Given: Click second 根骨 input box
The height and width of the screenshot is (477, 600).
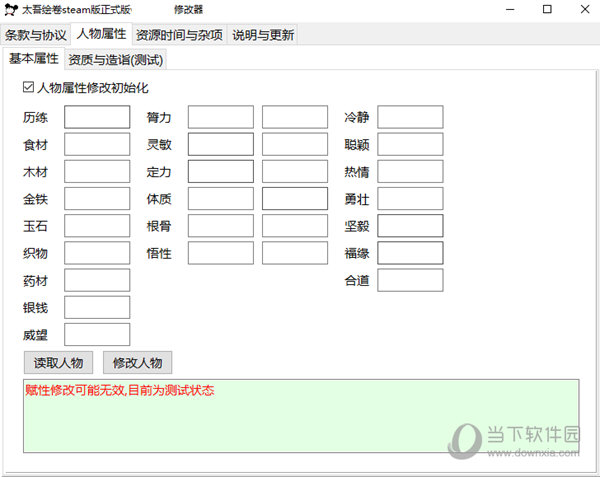Looking at the screenshot, I should pos(295,226).
